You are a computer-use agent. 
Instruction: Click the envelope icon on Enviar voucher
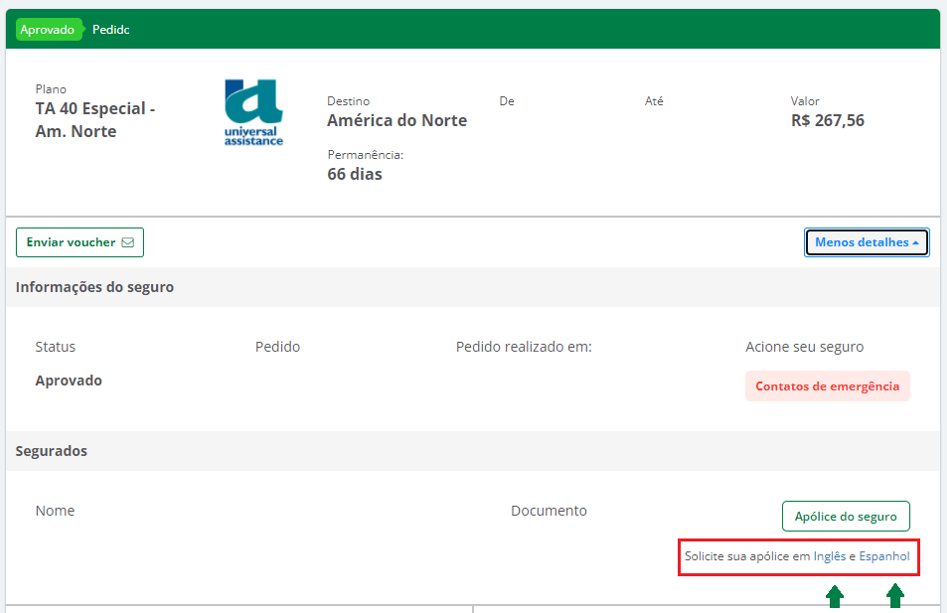tap(127, 242)
